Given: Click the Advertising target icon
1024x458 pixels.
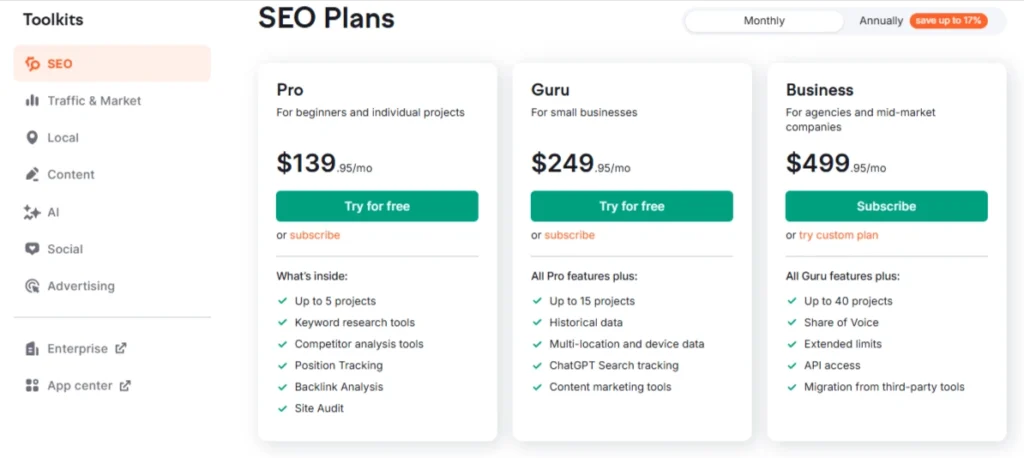Looking at the screenshot, I should click(32, 286).
